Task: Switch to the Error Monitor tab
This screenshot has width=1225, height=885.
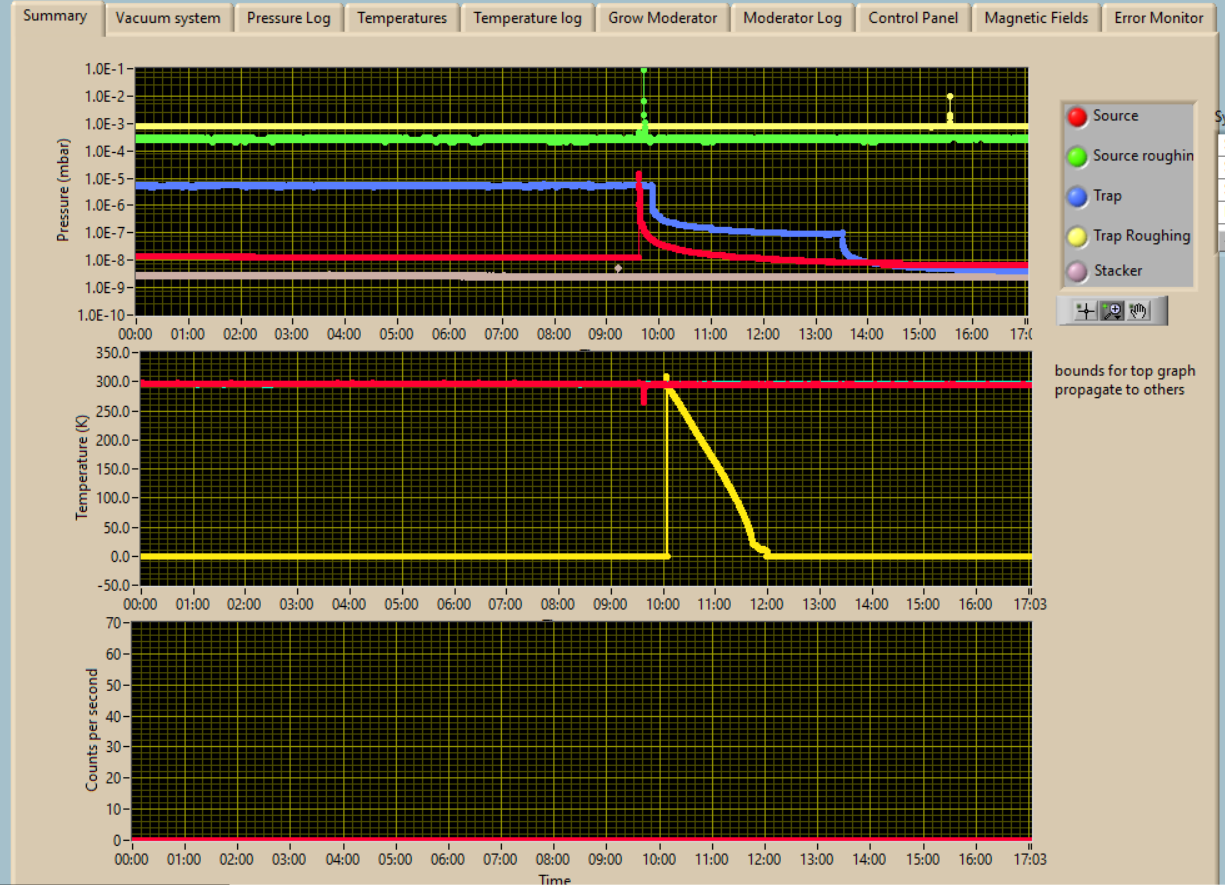Action: [1159, 18]
